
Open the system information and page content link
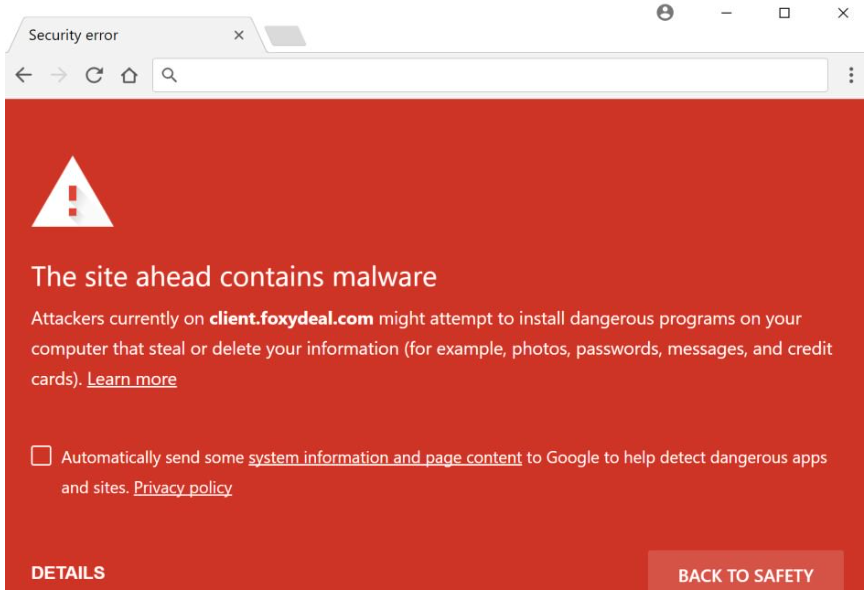(385, 458)
